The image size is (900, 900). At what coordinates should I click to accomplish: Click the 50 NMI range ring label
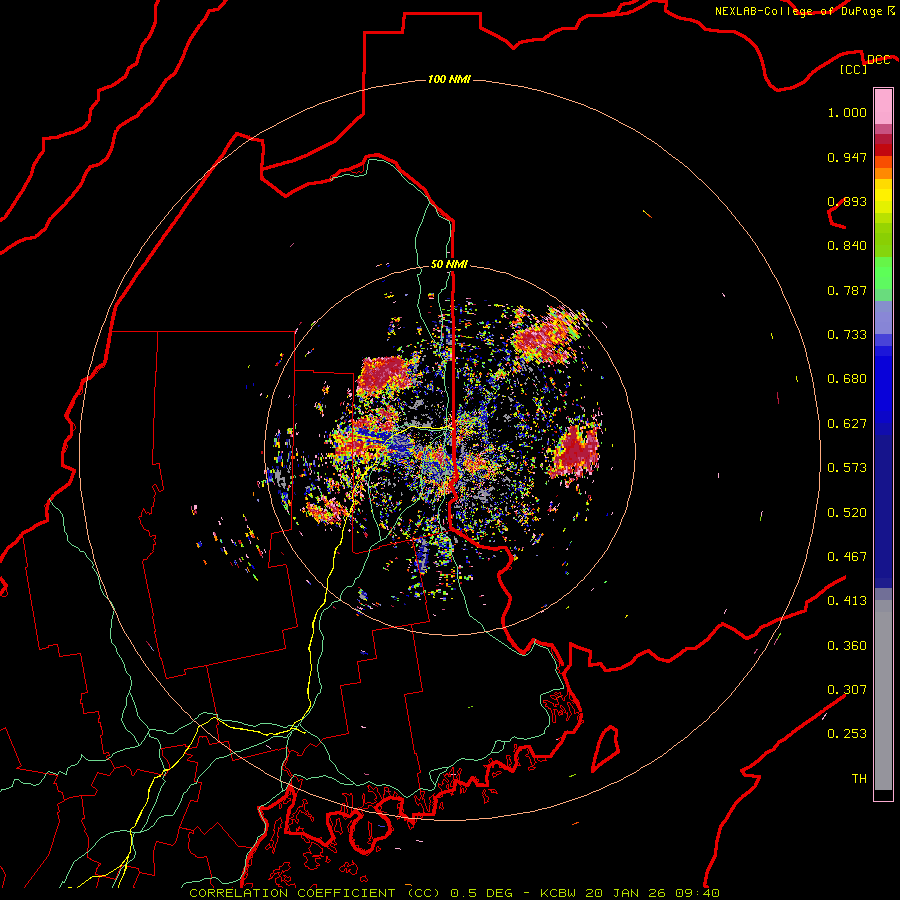(x=449, y=264)
